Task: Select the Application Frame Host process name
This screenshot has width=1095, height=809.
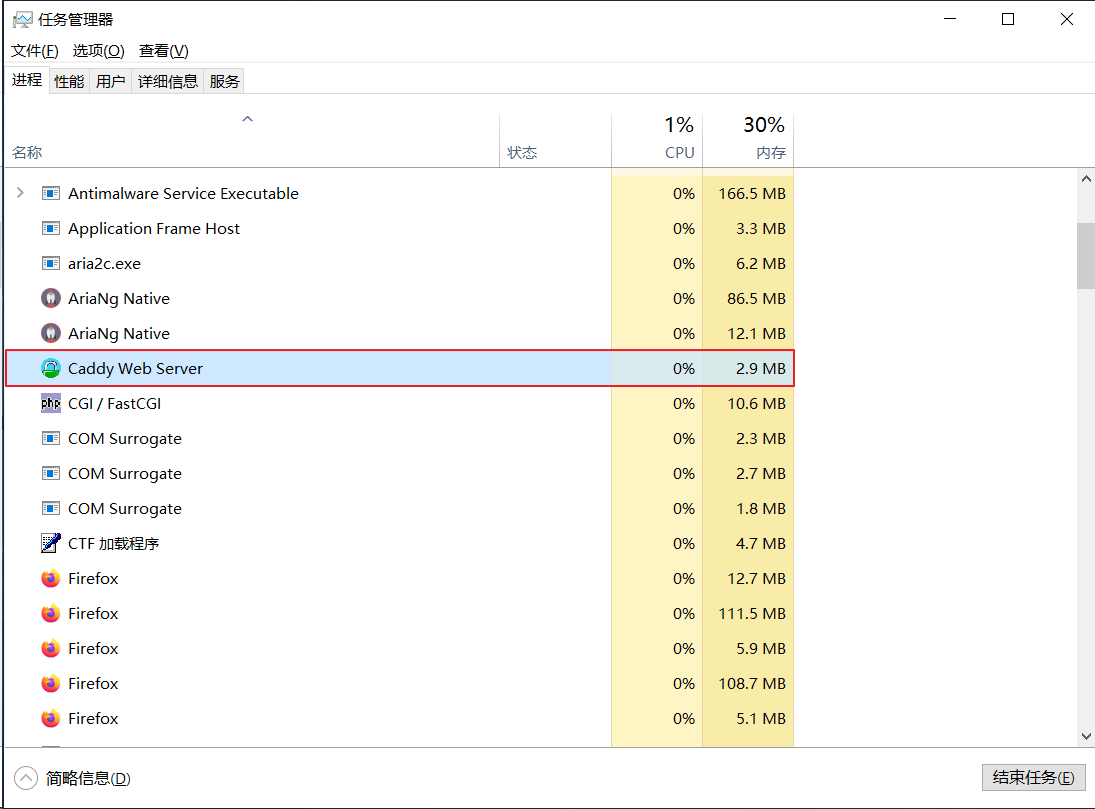Action: (154, 228)
